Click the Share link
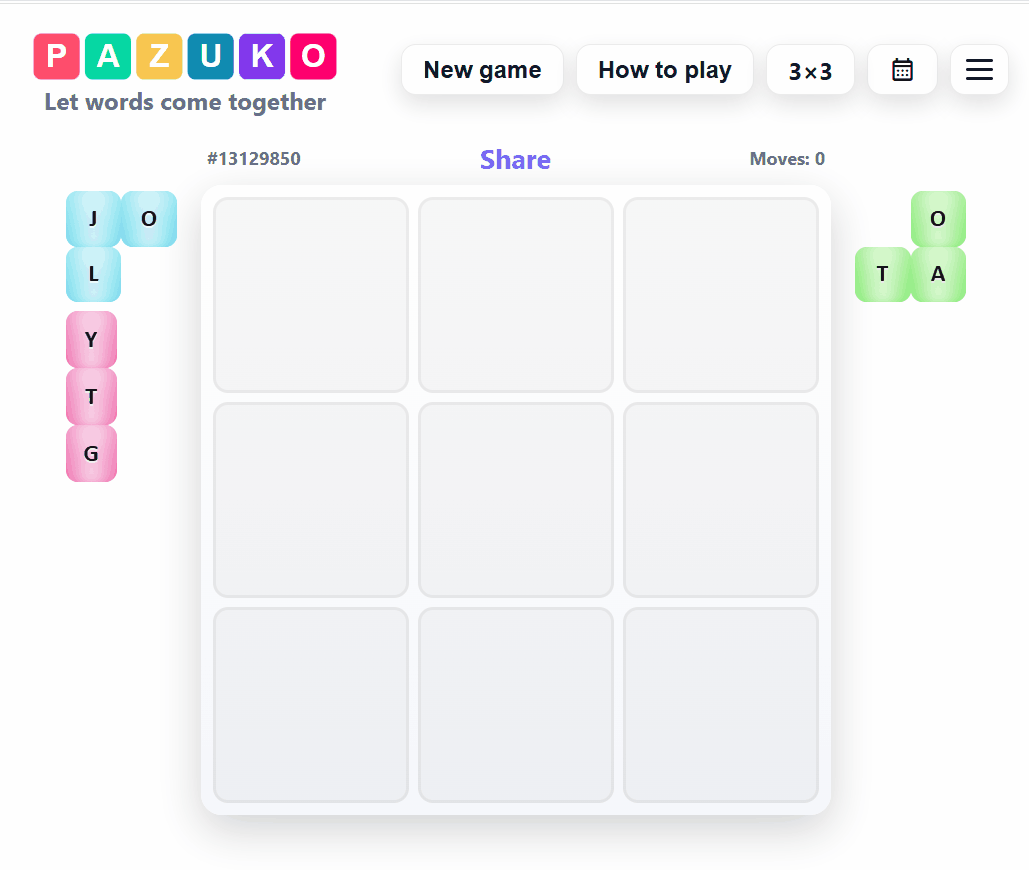The image size is (1029, 870). [515, 160]
